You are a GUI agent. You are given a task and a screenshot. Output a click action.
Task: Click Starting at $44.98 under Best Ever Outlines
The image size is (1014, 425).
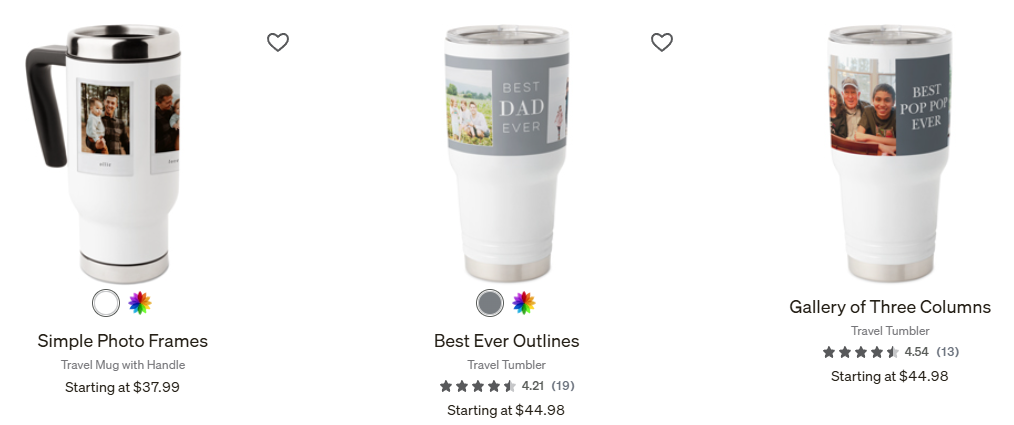506,410
